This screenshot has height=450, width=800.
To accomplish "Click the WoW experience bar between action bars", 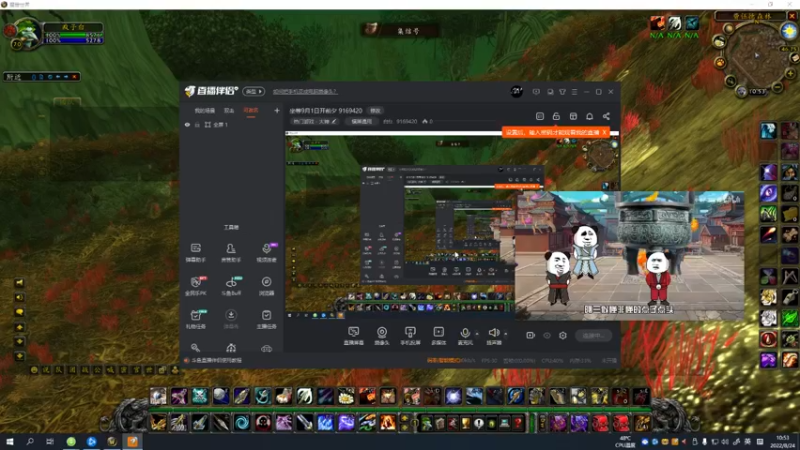I will pos(400,409).
